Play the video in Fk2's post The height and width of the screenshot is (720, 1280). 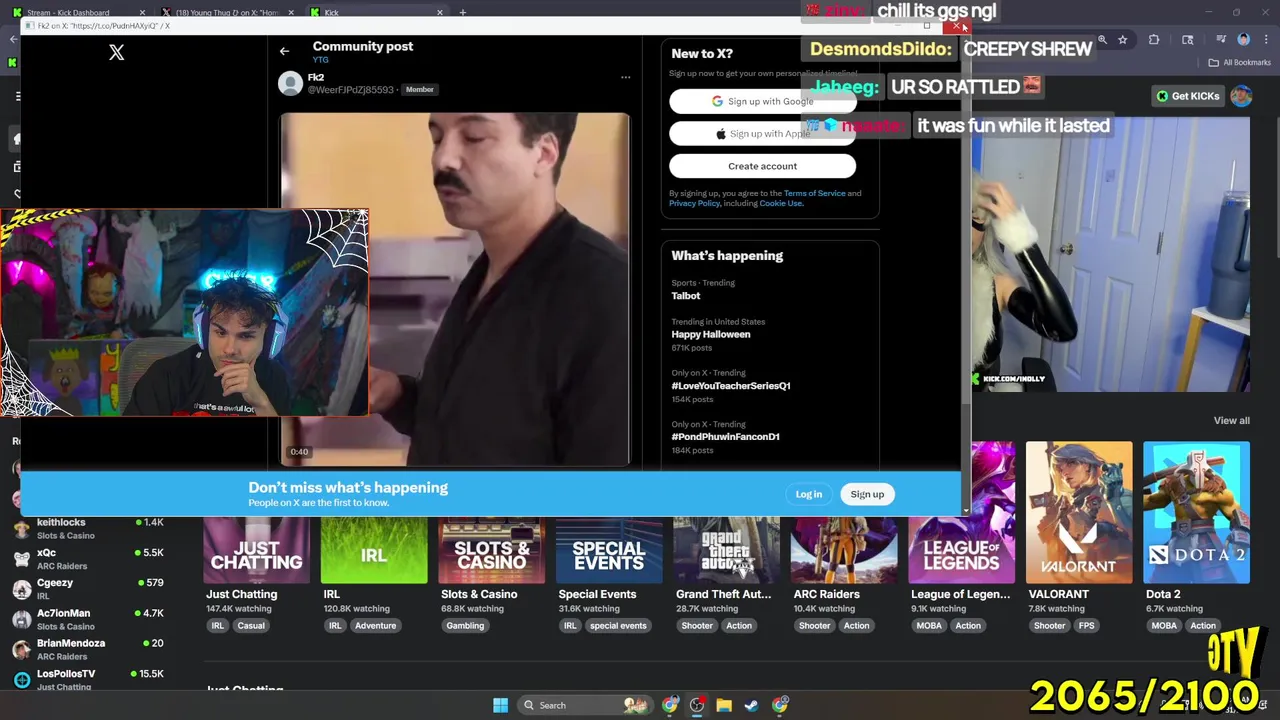point(455,289)
